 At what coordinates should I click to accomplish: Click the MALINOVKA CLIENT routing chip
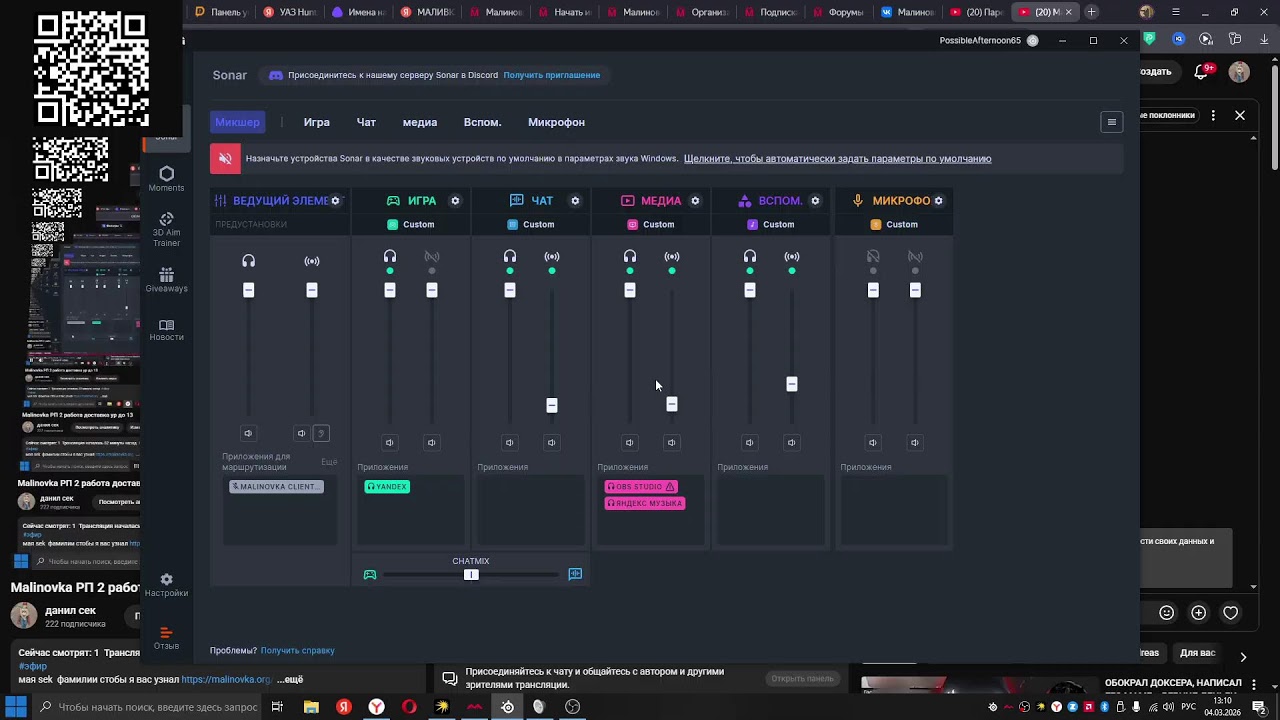point(276,487)
